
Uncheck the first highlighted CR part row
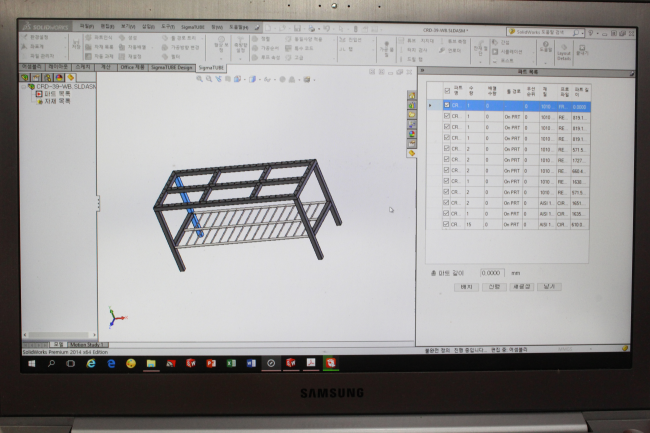point(446,105)
